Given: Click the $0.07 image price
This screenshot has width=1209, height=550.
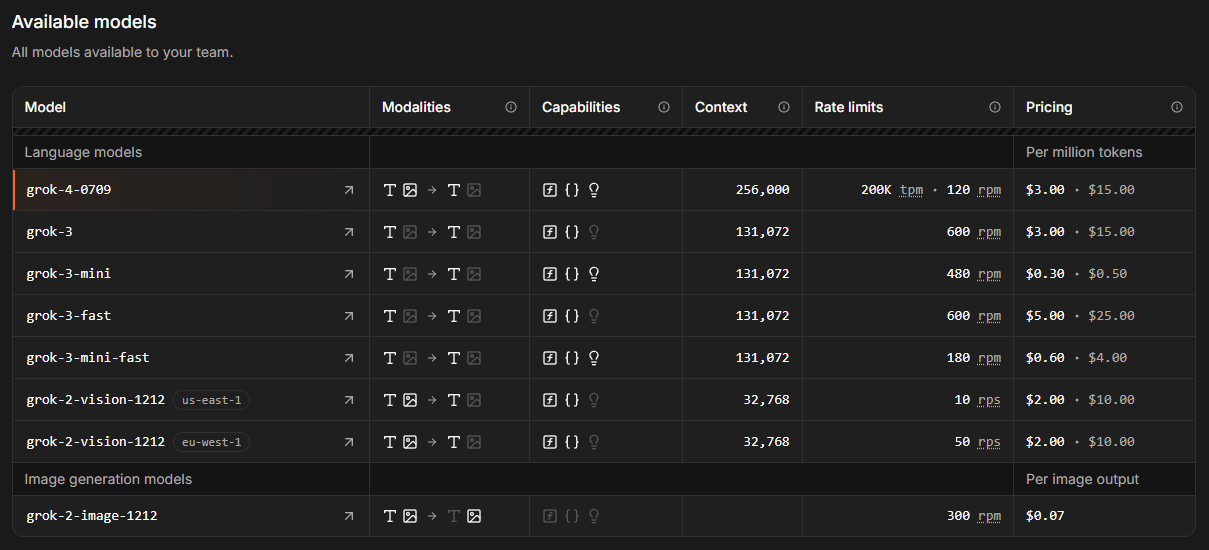Looking at the screenshot, I should pyautogui.click(x=1045, y=516).
